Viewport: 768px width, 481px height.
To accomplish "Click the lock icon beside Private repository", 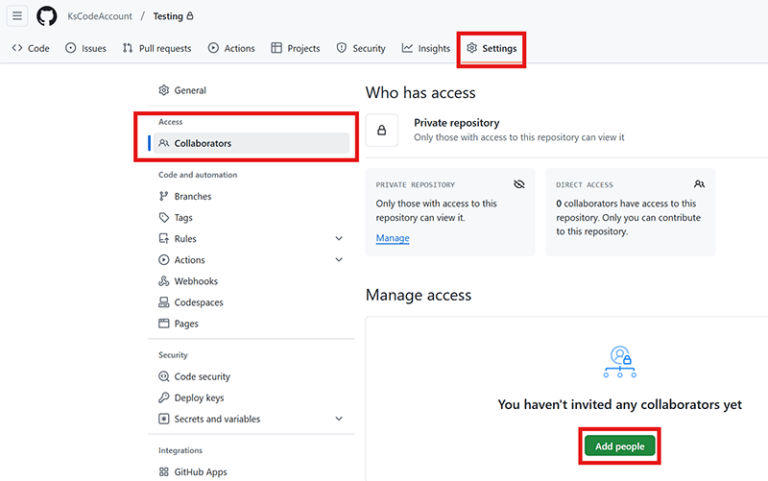I will click(382, 130).
